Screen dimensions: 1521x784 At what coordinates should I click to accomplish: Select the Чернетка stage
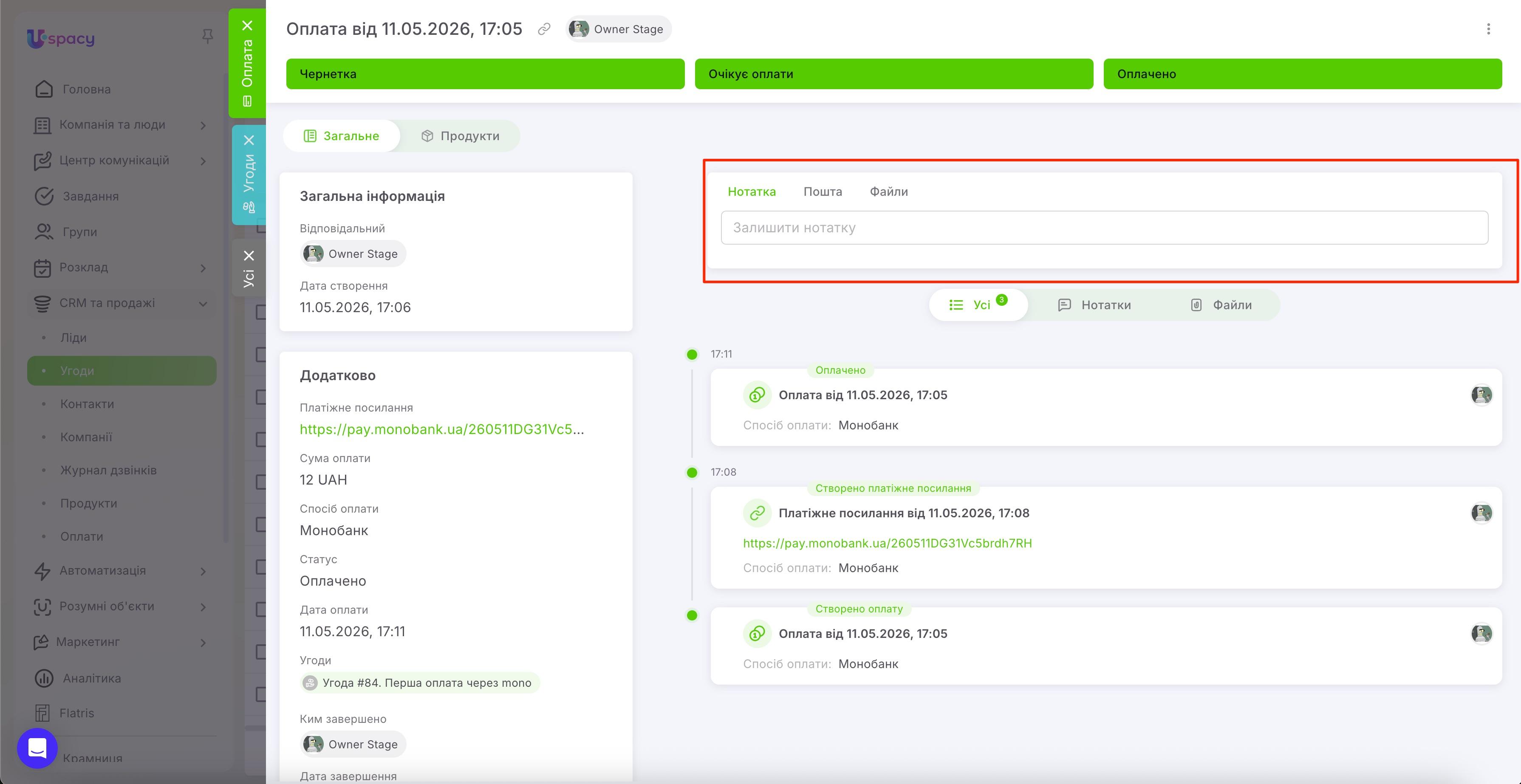click(x=485, y=74)
